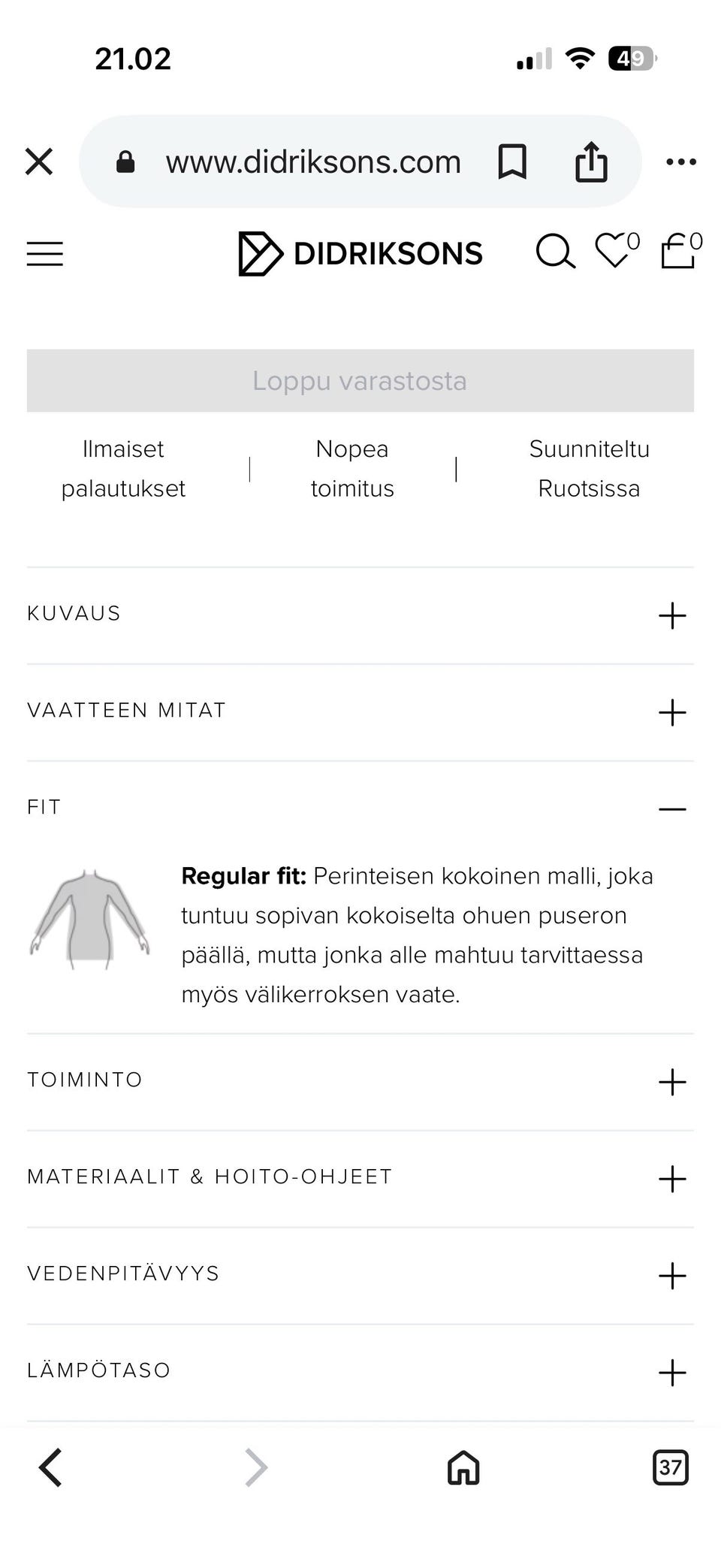Tap the share icon in address bar

coord(591,162)
